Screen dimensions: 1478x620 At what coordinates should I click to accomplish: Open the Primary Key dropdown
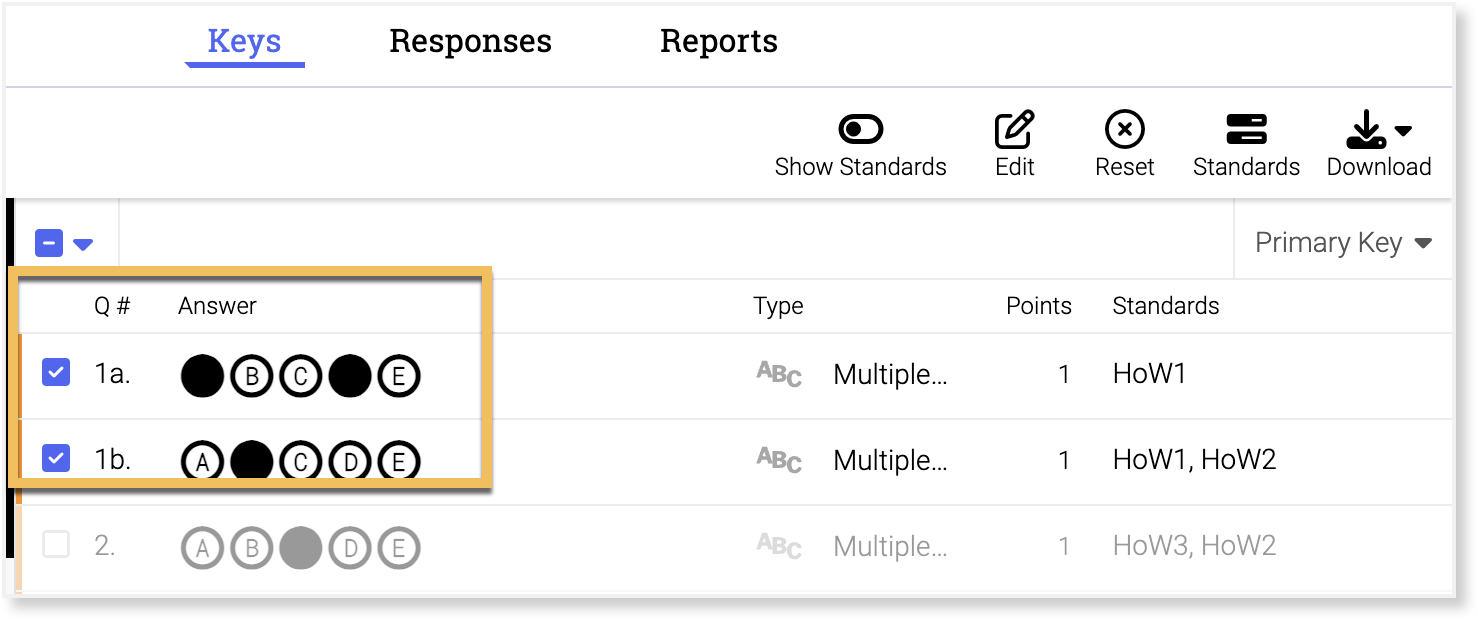[1343, 243]
